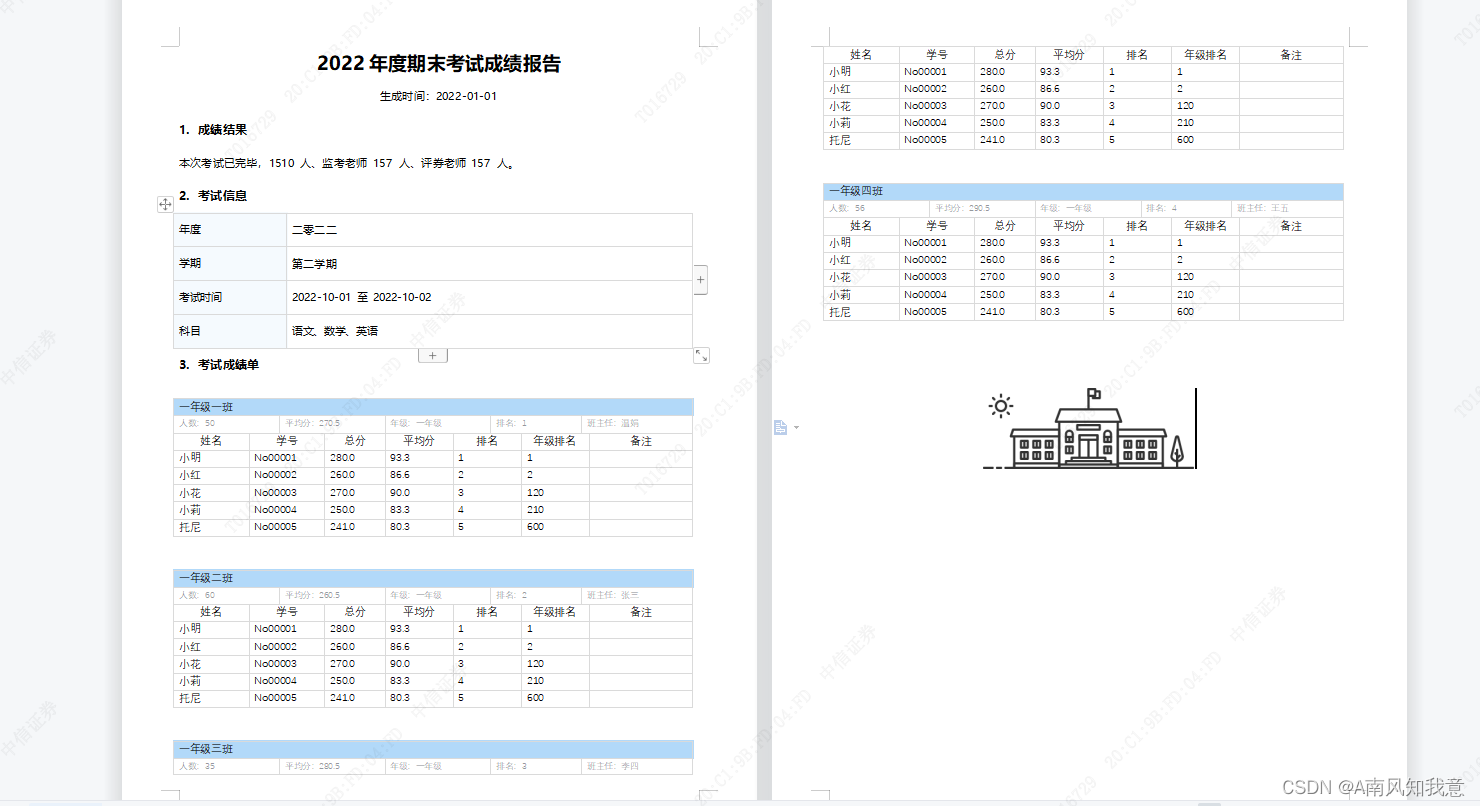Click the plus icon below the exam info table

click(x=433, y=354)
